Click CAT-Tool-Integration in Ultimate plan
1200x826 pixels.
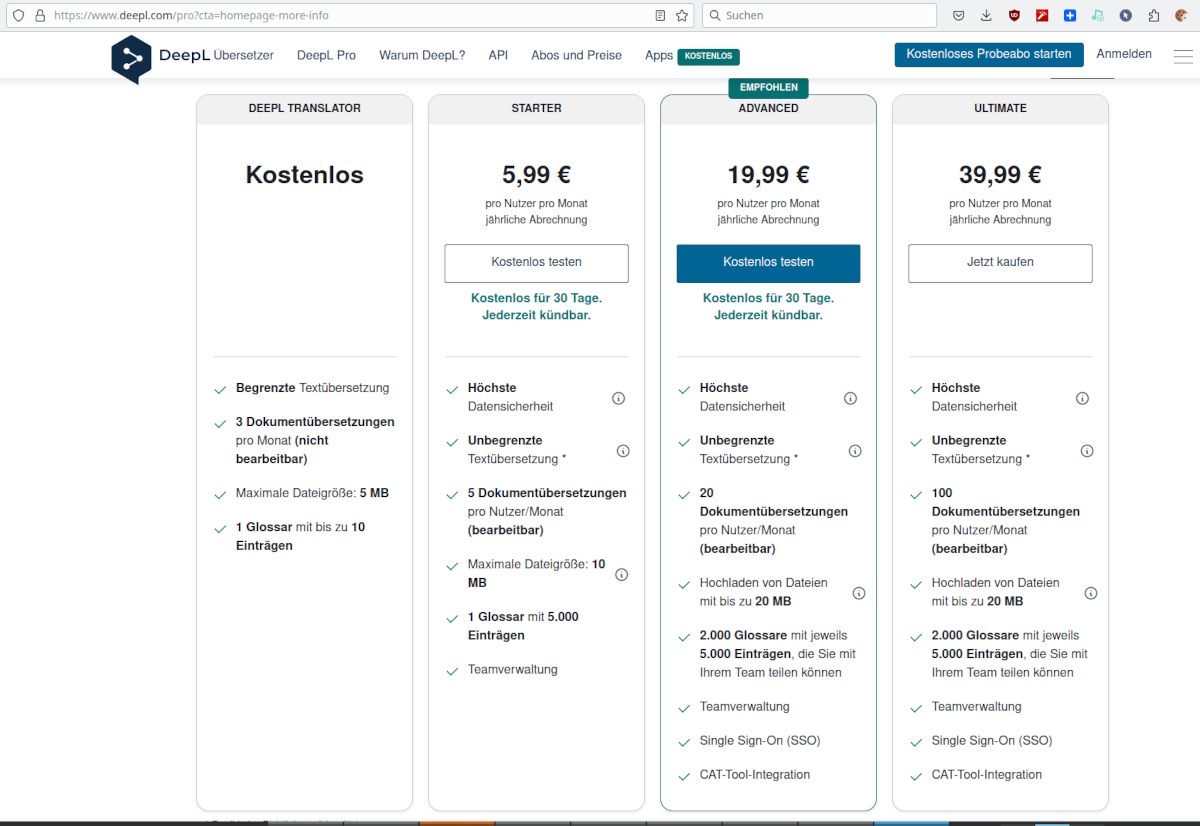pyautogui.click(x=987, y=775)
